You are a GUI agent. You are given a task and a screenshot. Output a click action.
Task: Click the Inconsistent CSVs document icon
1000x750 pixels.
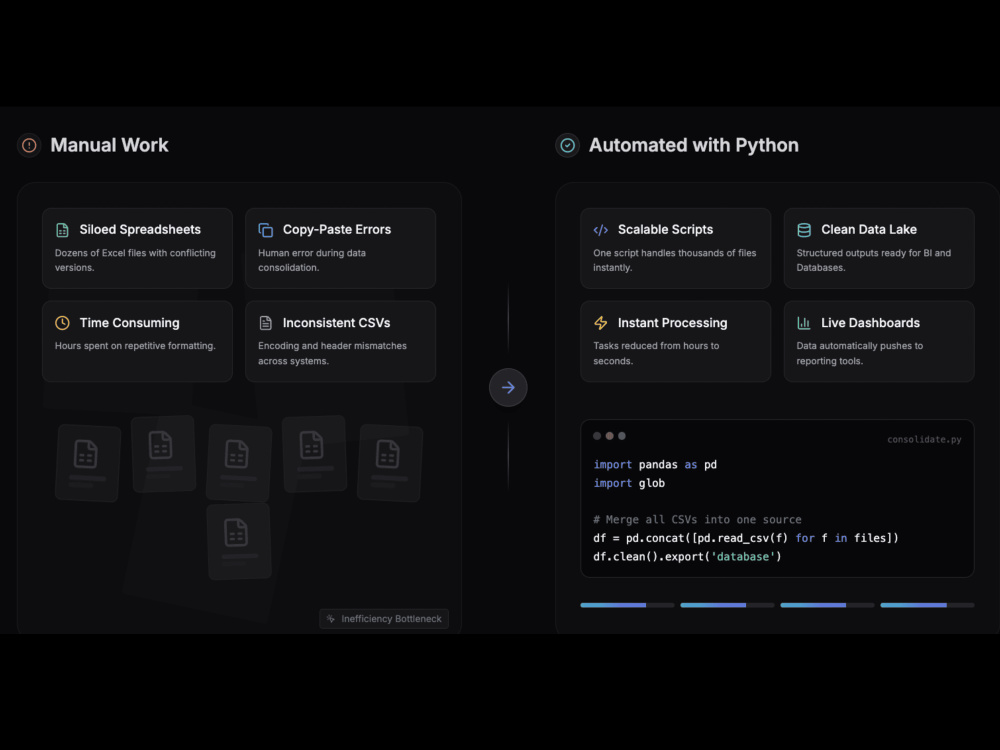pyautogui.click(x=265, y=323)
